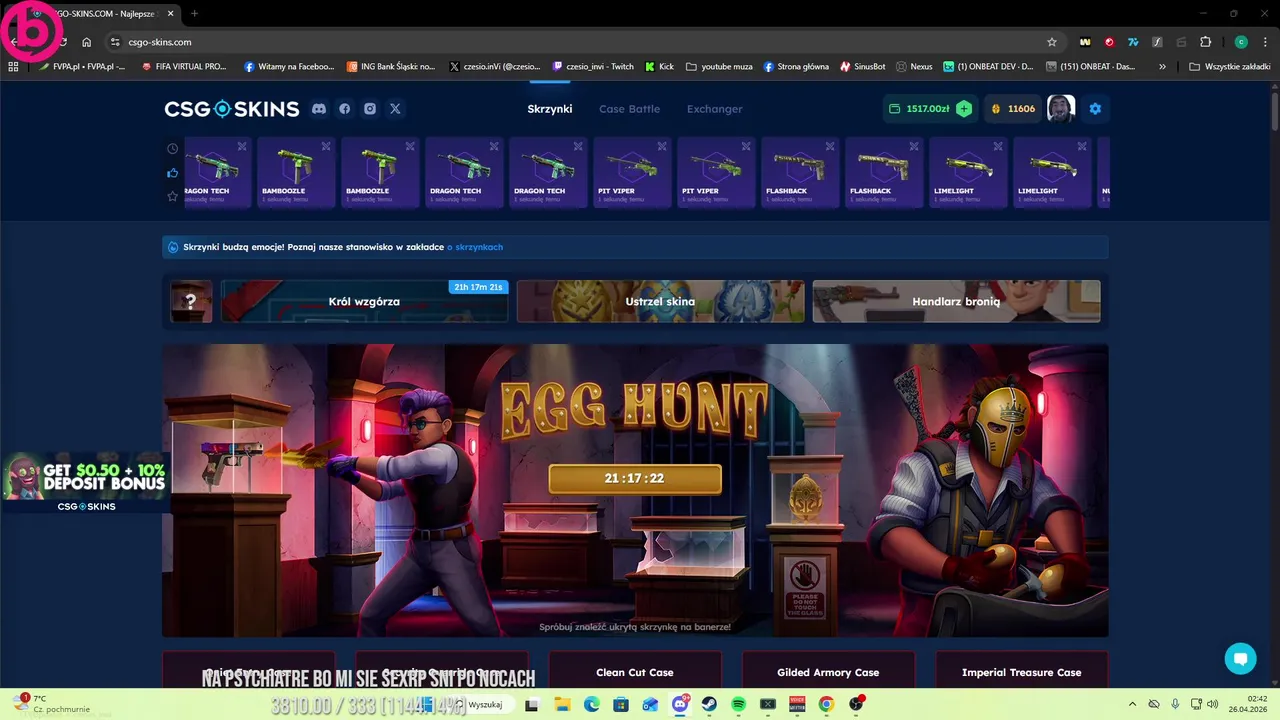Open Microsoft Edge from the taskbar
This screenshot has width=1280, height=720.
[x=591, y=705]
